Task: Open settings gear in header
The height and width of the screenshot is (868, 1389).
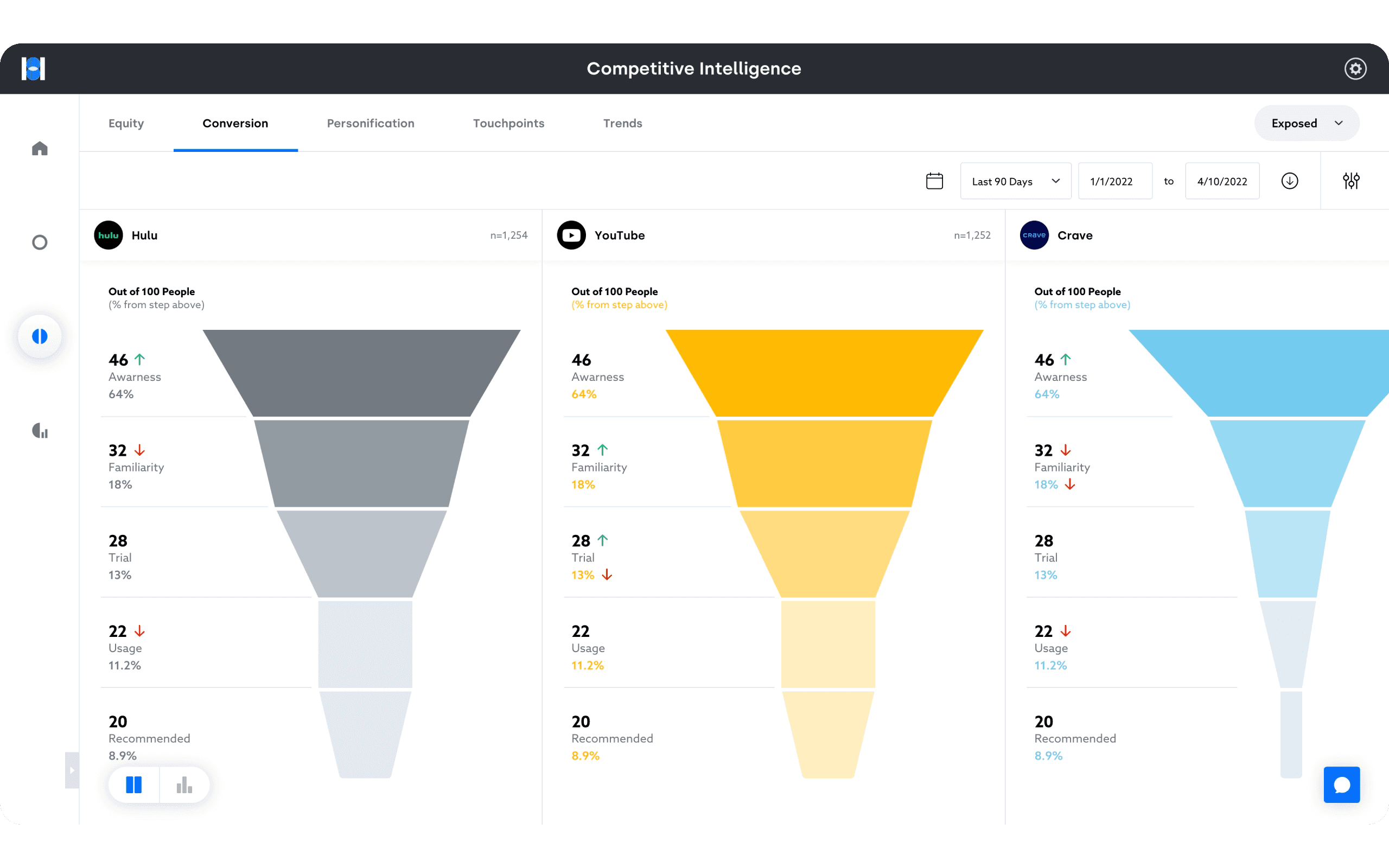Action: click(x=1355, y=69)
